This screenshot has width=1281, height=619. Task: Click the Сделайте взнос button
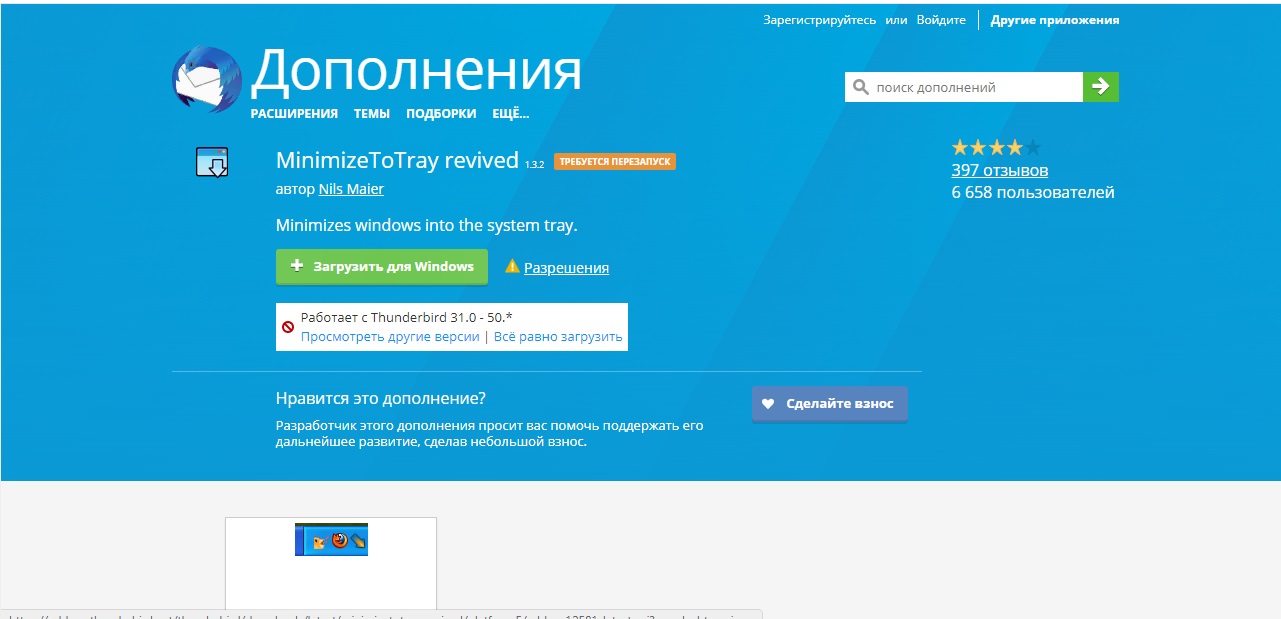tap(830, 404)
